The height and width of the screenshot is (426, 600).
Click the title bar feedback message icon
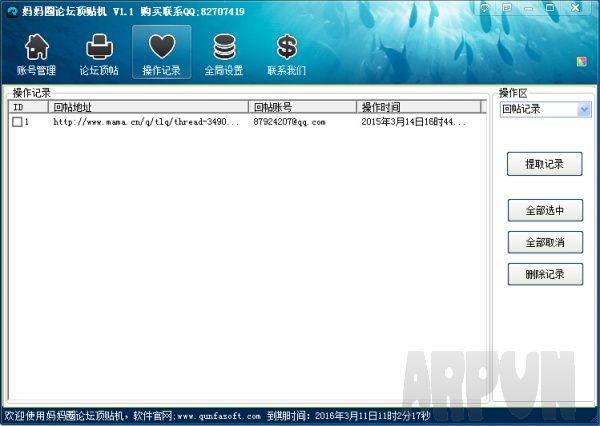[x=507, y=8]
